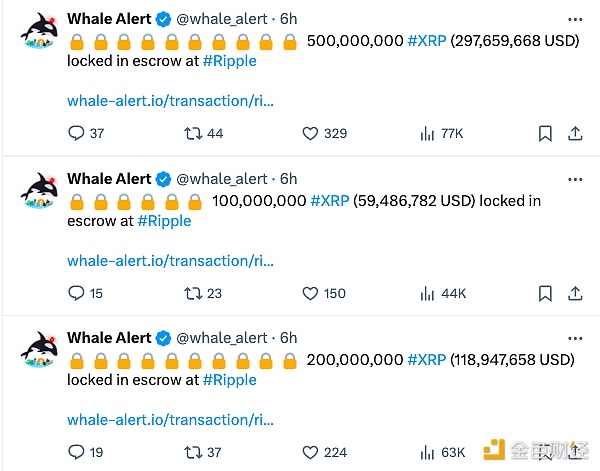Open Whale Alert profile name on the second tweet
Viewport: 600px width, 471px height.
pyautogui.click(x=109, y=179)
